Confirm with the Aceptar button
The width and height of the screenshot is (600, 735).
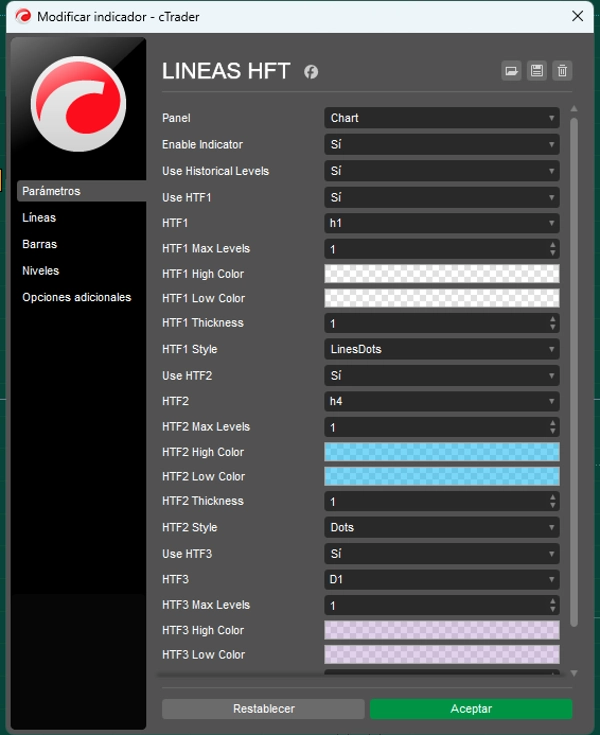click(471, 709)
